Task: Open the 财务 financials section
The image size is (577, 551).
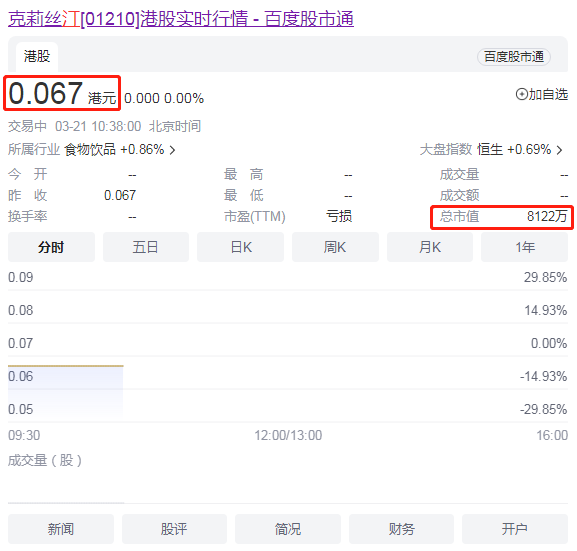Action: [401, 529]
